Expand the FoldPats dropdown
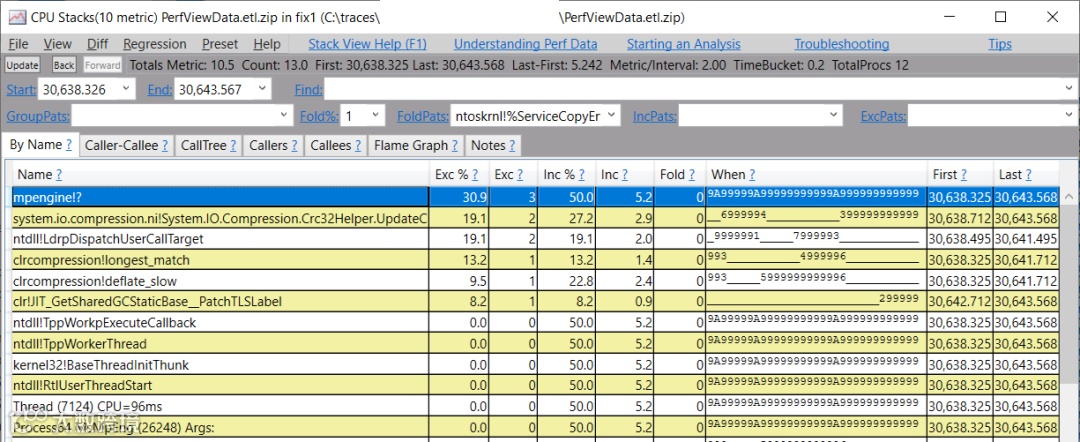1080x442 pixels. click(612, 116)
